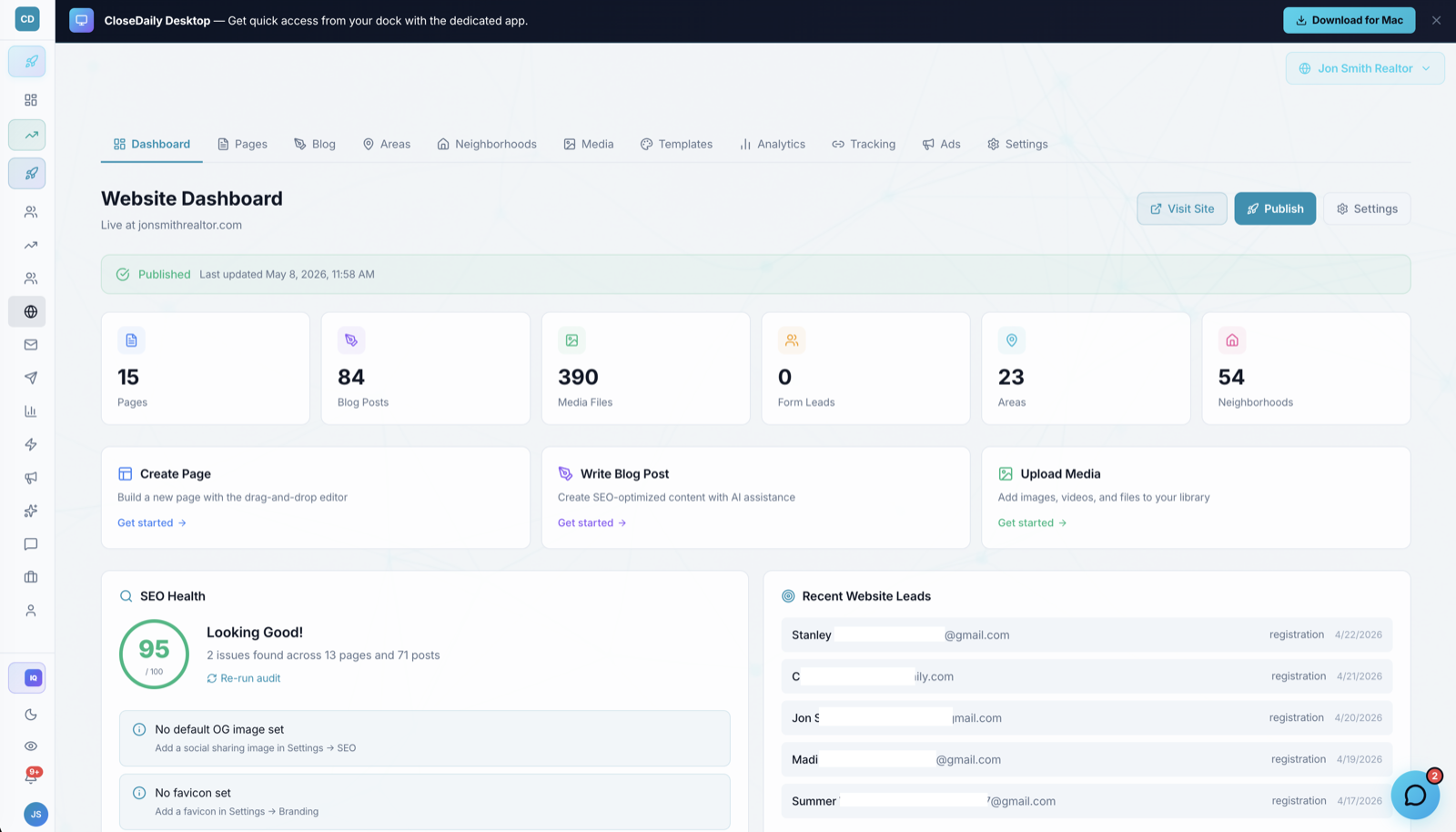Click the Blog Posts card pen icon
This screenshot has width=1456, height=832.
(x=351, y=340)
